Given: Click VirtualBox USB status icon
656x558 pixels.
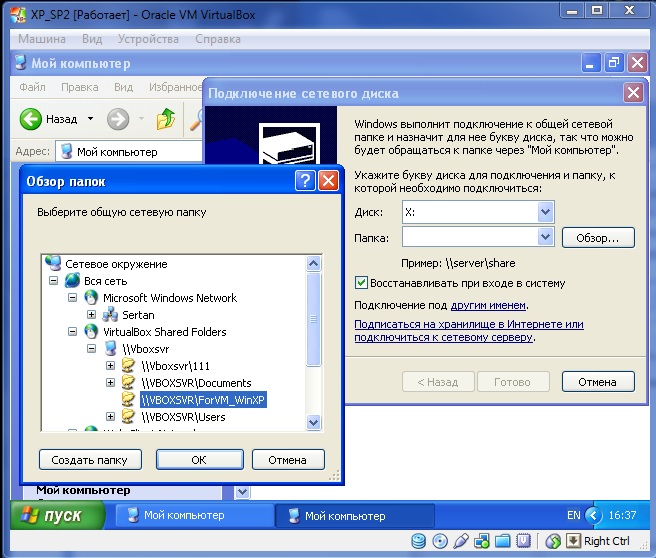Looking at the screenshot, I should (461, 541).
